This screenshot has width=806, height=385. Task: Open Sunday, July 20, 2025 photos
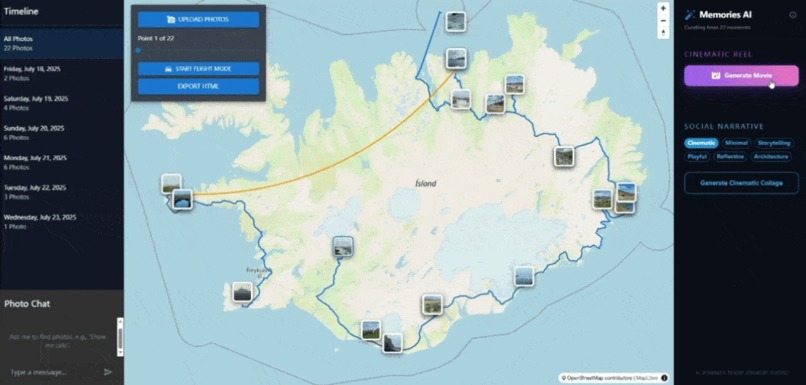coord(62,133)
